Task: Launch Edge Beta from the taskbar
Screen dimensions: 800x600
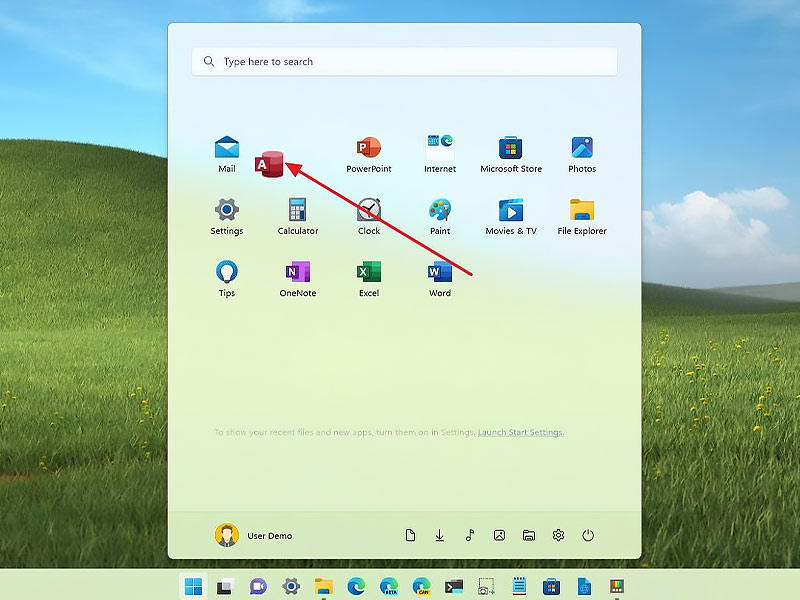Action: (x=389, y=587)
